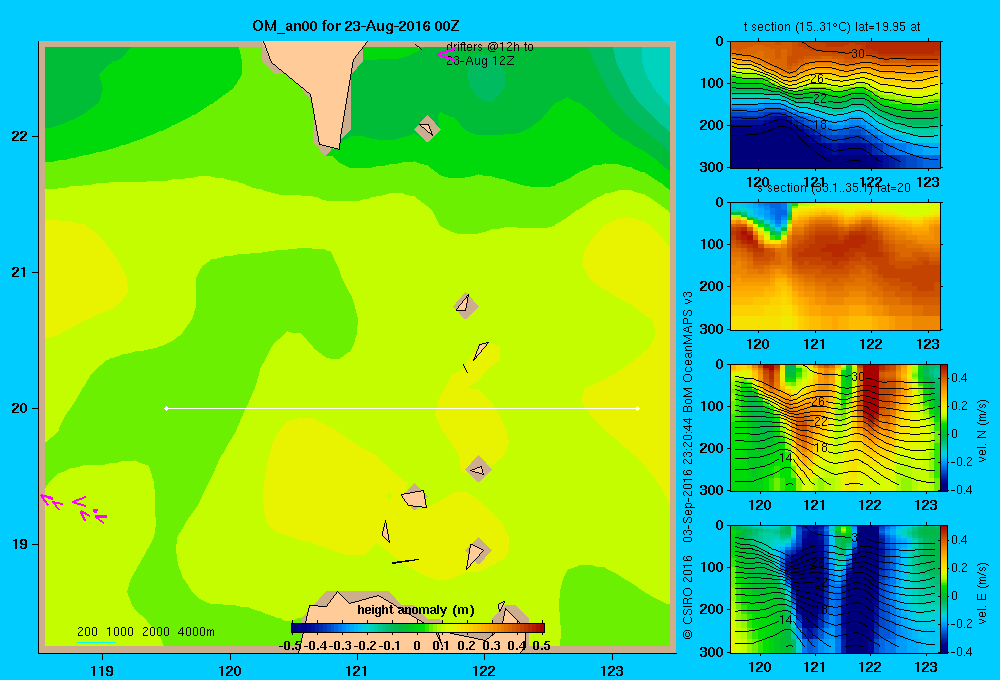Click the vertical colorbar next to the vel. N panel
The height and width of the screenshot is (680, 1000).
[x=944, y=427]
